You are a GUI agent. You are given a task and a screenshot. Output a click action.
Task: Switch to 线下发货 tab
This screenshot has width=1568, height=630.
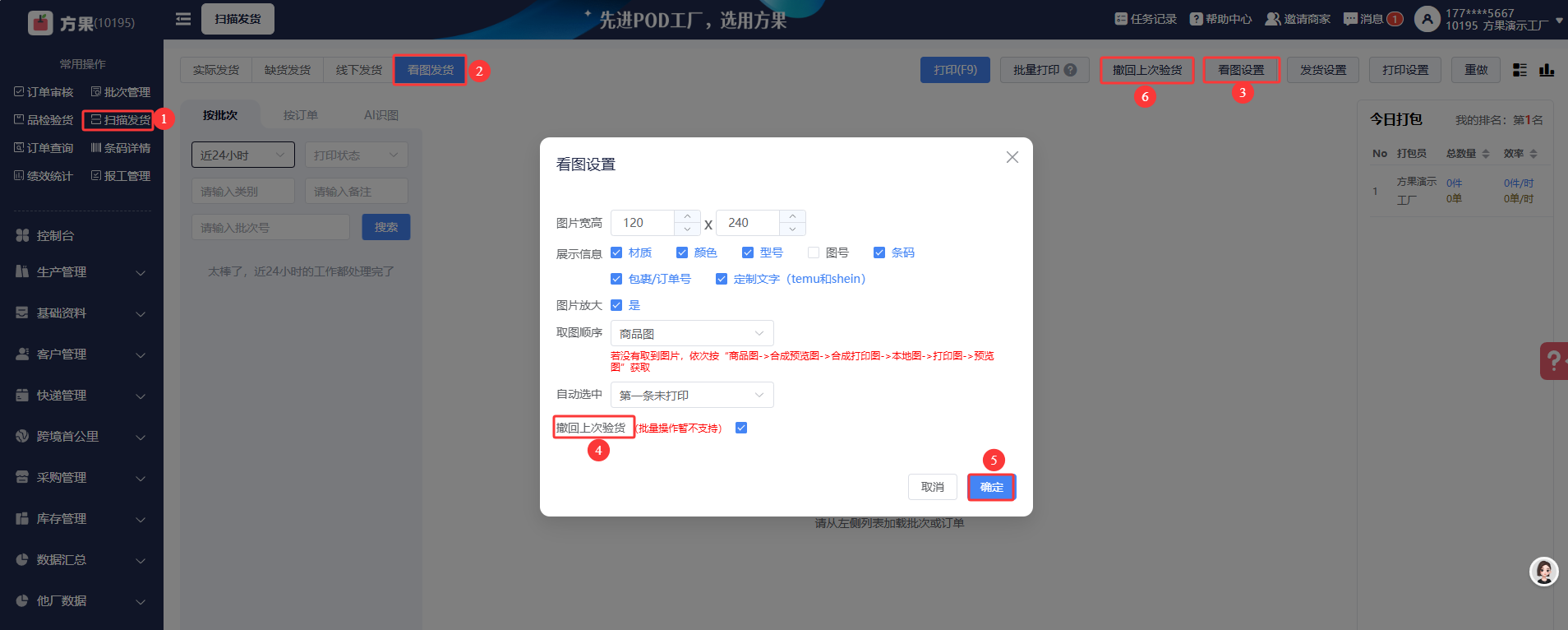point(359,70)
